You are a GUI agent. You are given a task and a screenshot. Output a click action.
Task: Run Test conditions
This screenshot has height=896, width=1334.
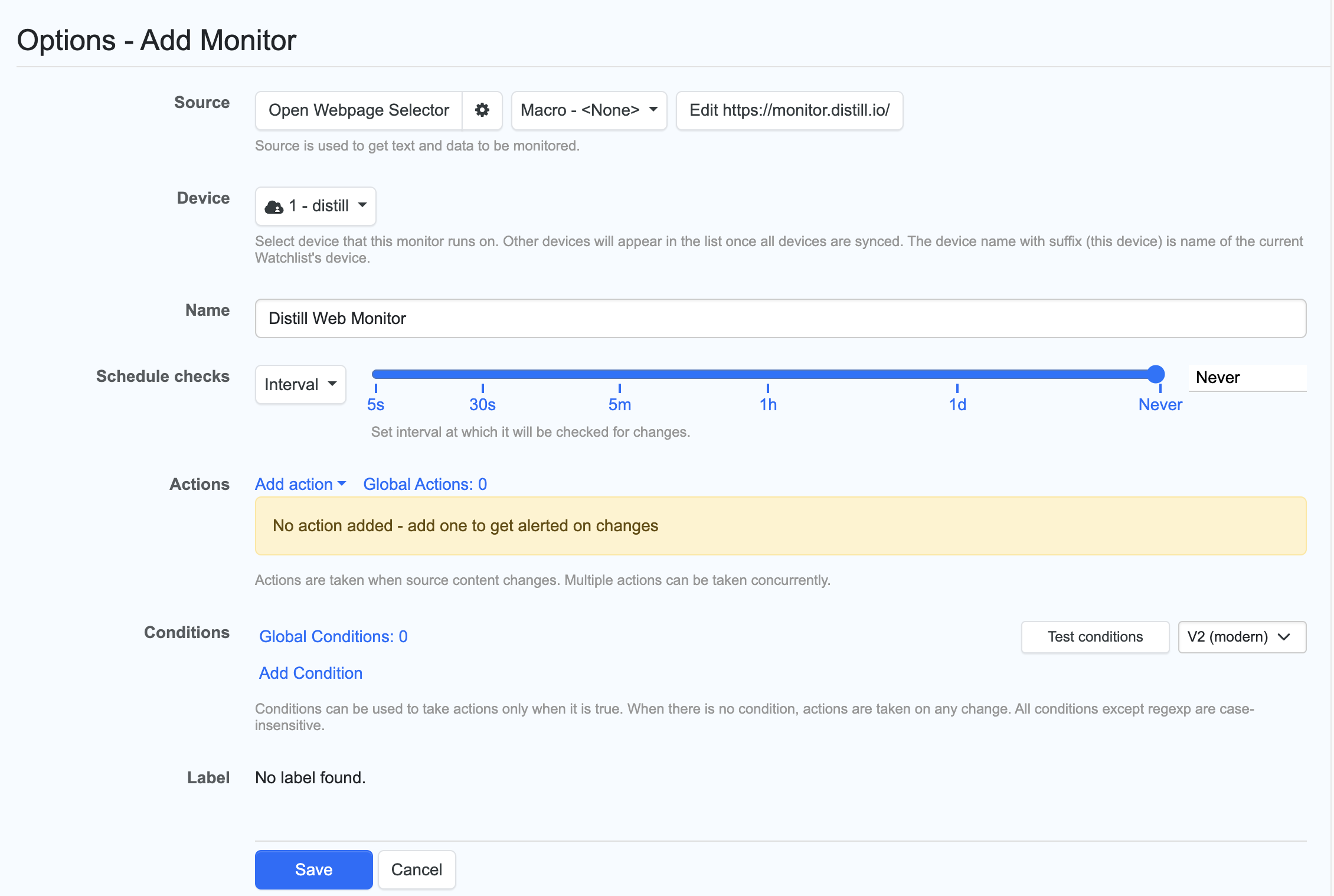coord(1094,637)
